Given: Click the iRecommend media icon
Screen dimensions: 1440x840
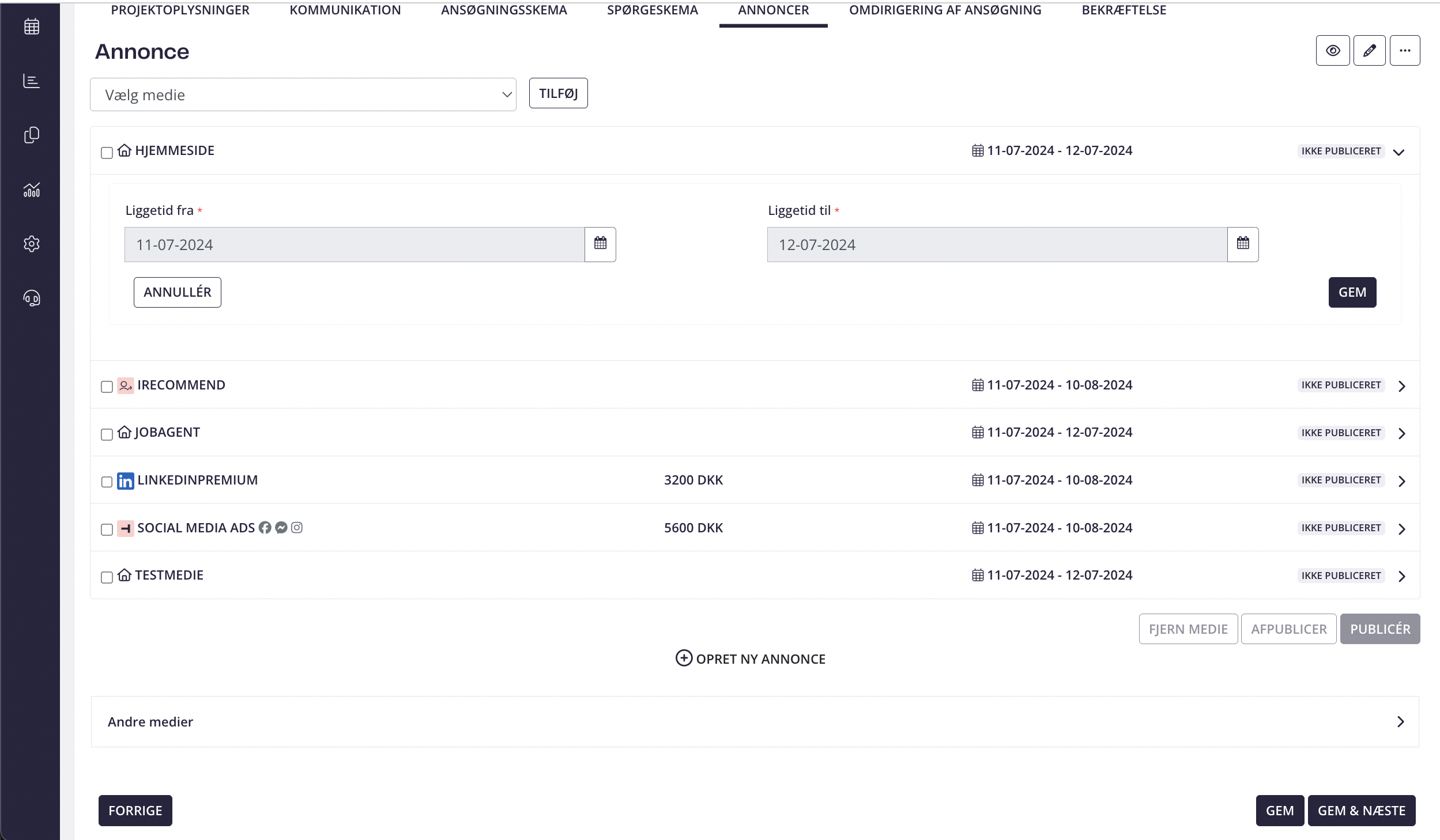Looking at the screenshot, I should [126, 385].
